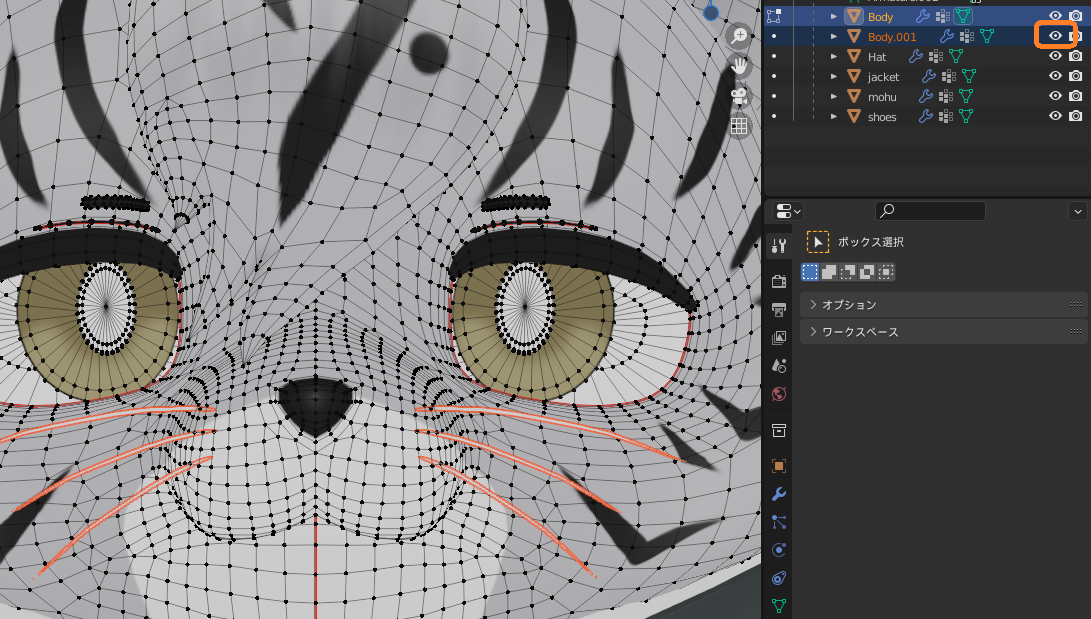Image resolution: width=1091 pixels, height=619 pixels.
Task: Click the modifiers wrench icon on Hat row
Action: click(x=916, y=56)
